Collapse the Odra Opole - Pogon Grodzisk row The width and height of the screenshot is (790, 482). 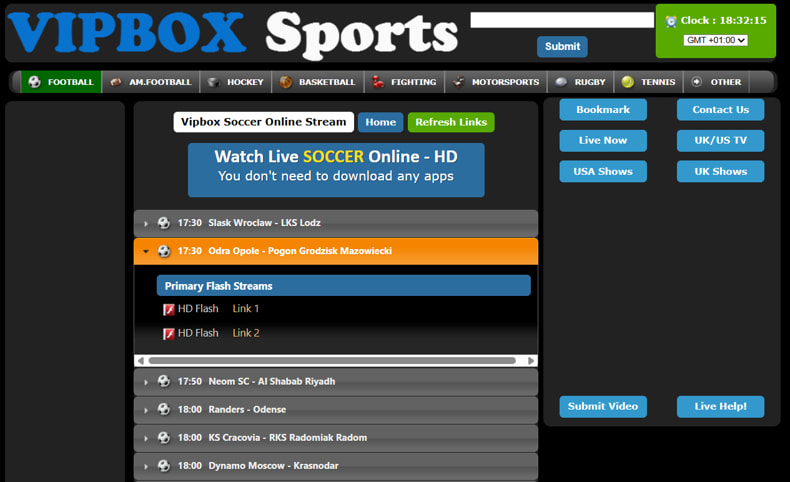tap(336, 251)
